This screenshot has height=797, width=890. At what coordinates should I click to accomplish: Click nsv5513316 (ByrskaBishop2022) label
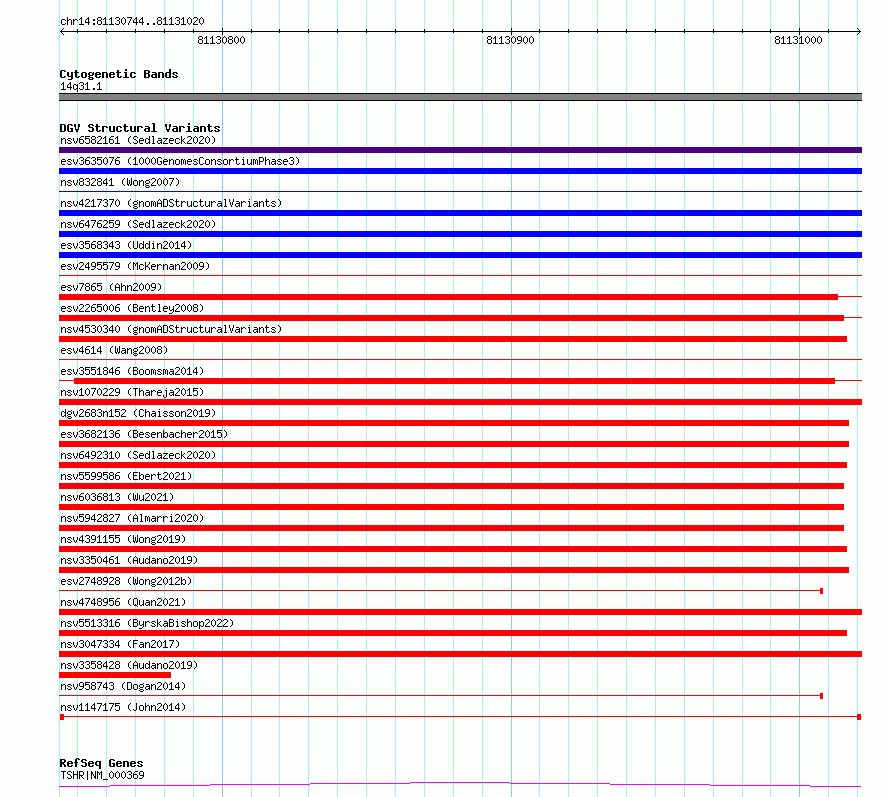[147, 623]
